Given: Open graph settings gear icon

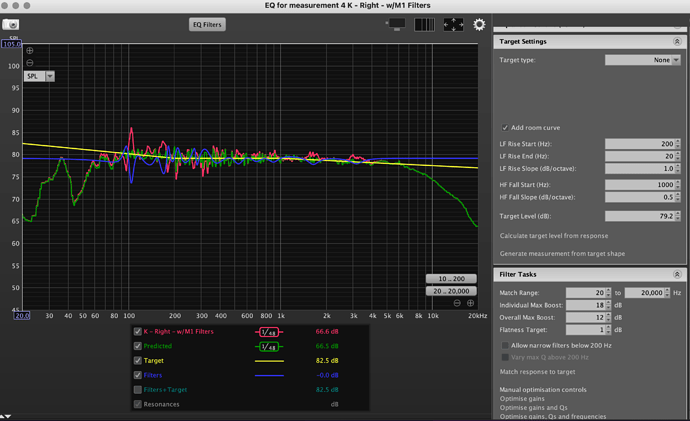Looking at the screenshot, I should [479, 25].
